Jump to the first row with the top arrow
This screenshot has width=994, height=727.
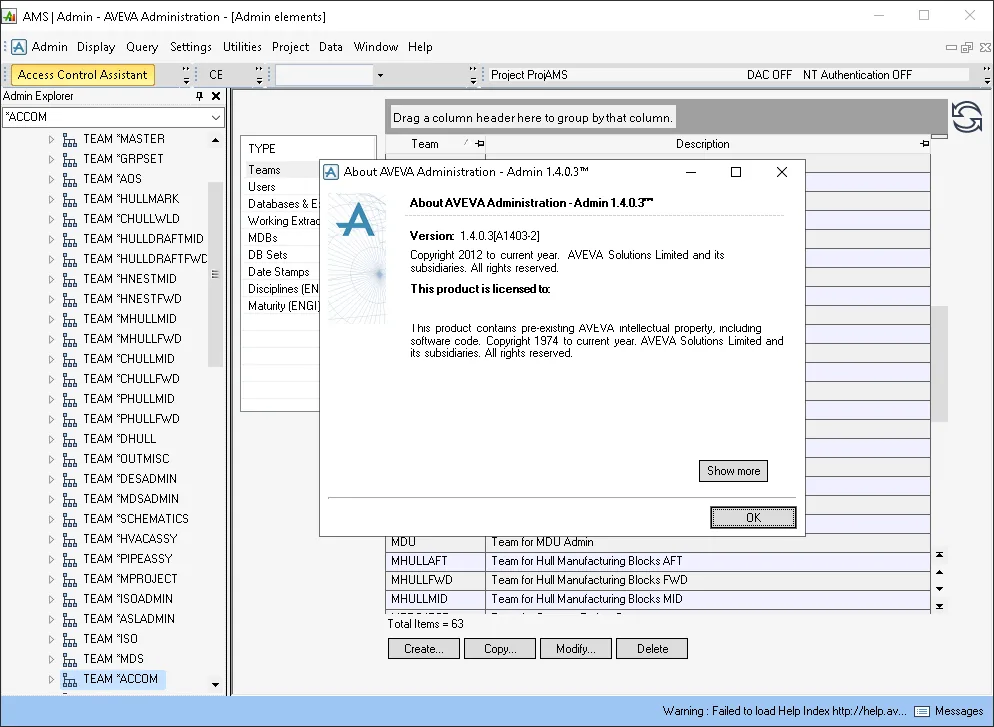pos(939,555)
